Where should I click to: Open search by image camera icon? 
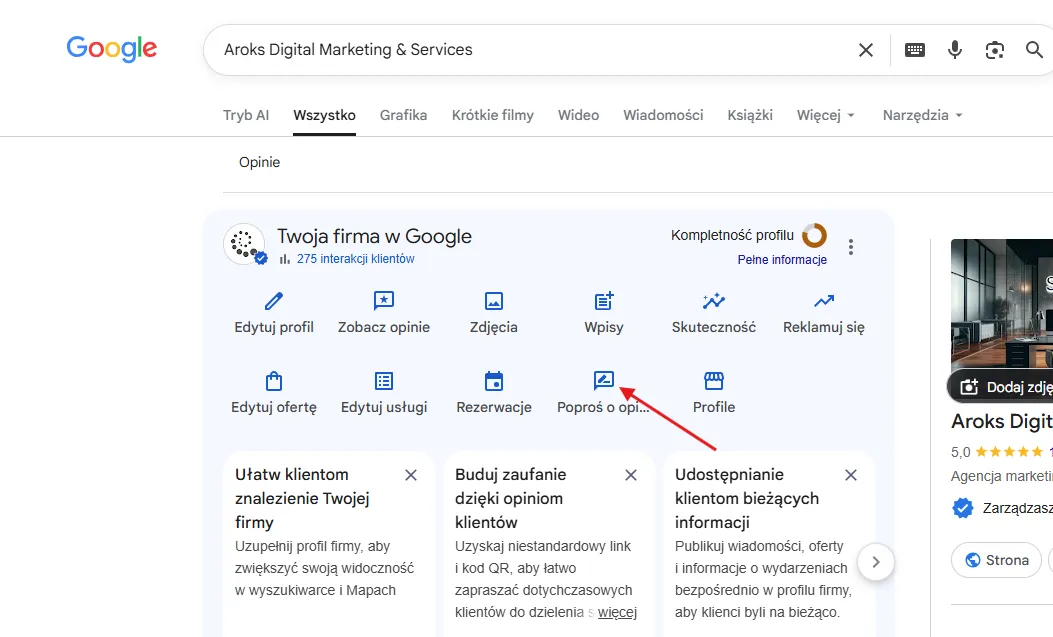tap(995, 50)
